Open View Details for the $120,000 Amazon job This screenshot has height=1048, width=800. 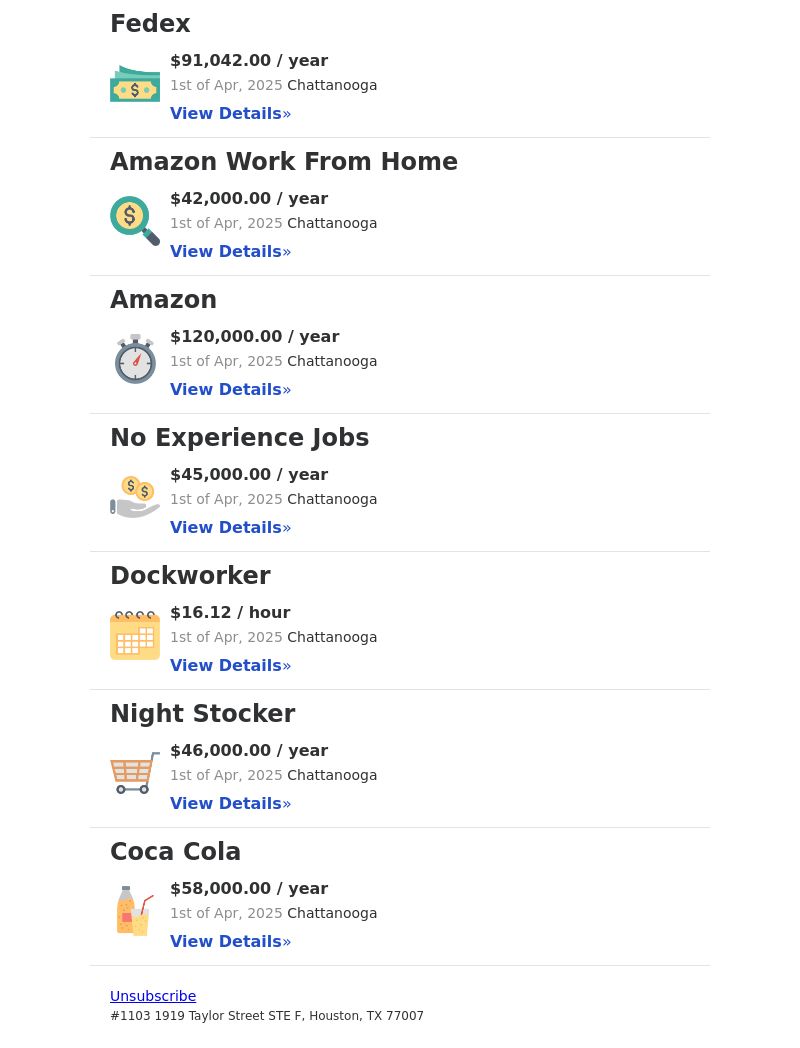pos(231,390)
